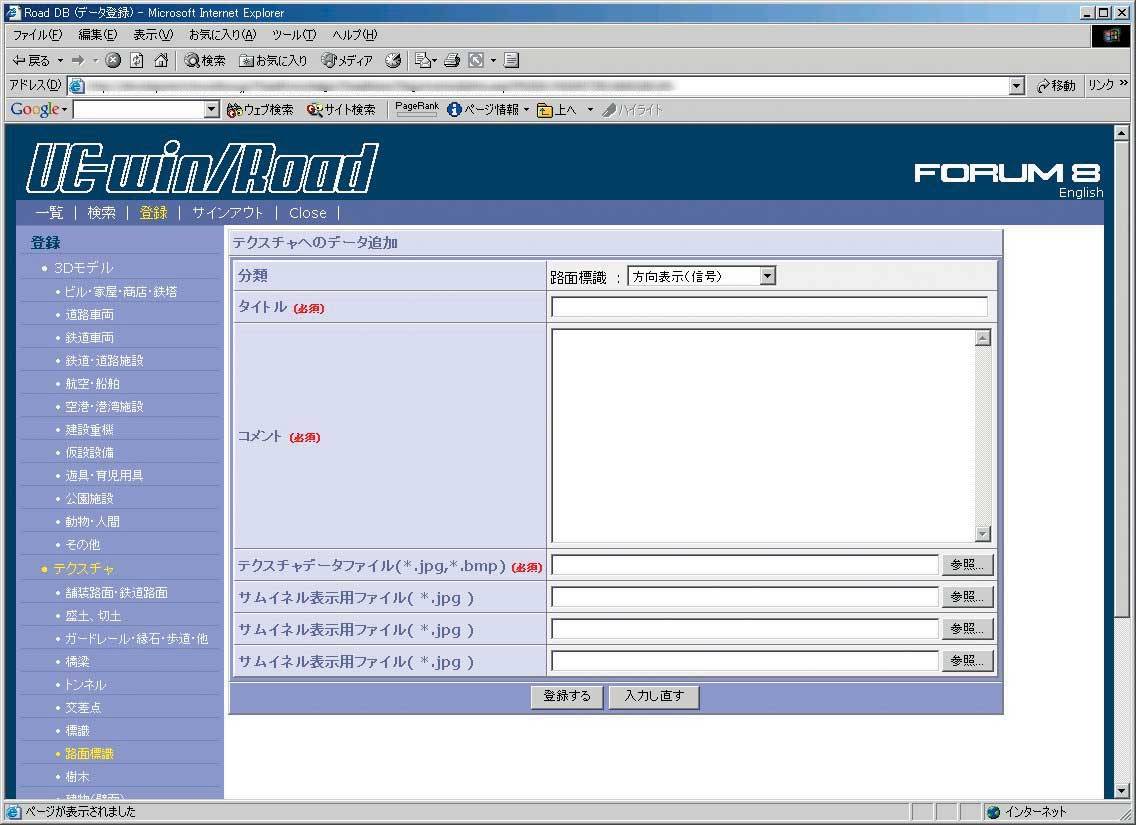Image resolution: width=1136 pixels, height=825 pixels.
Task: Click the ハイライト highlight button
Action: (x=632, y=109)
